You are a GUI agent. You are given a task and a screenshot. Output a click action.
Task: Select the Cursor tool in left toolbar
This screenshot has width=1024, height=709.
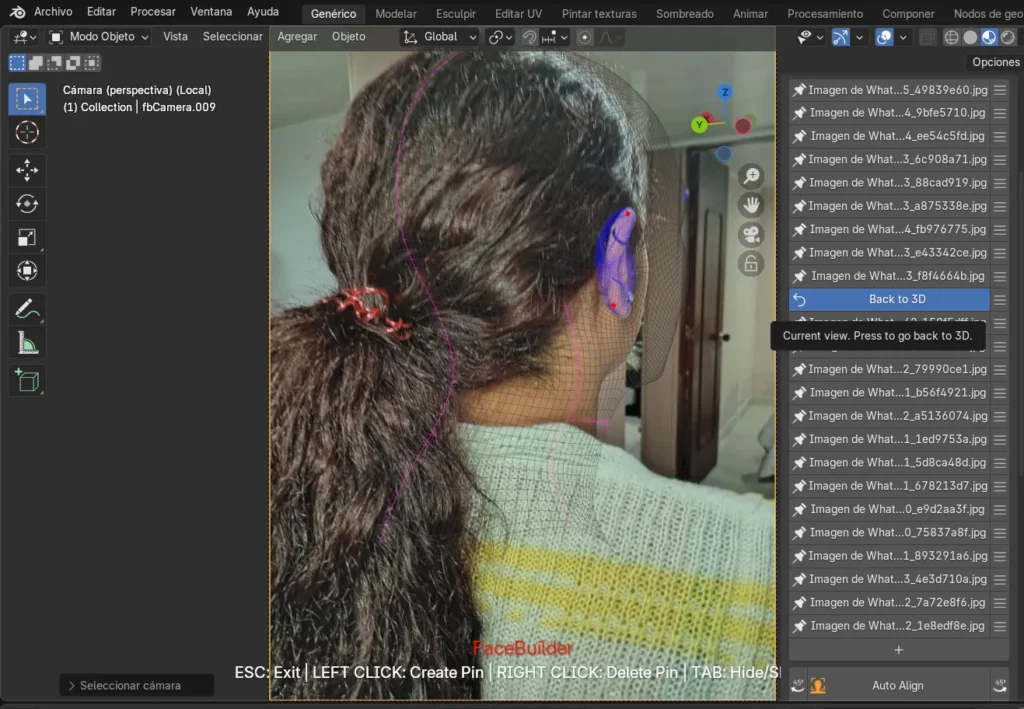pos(27,133)
